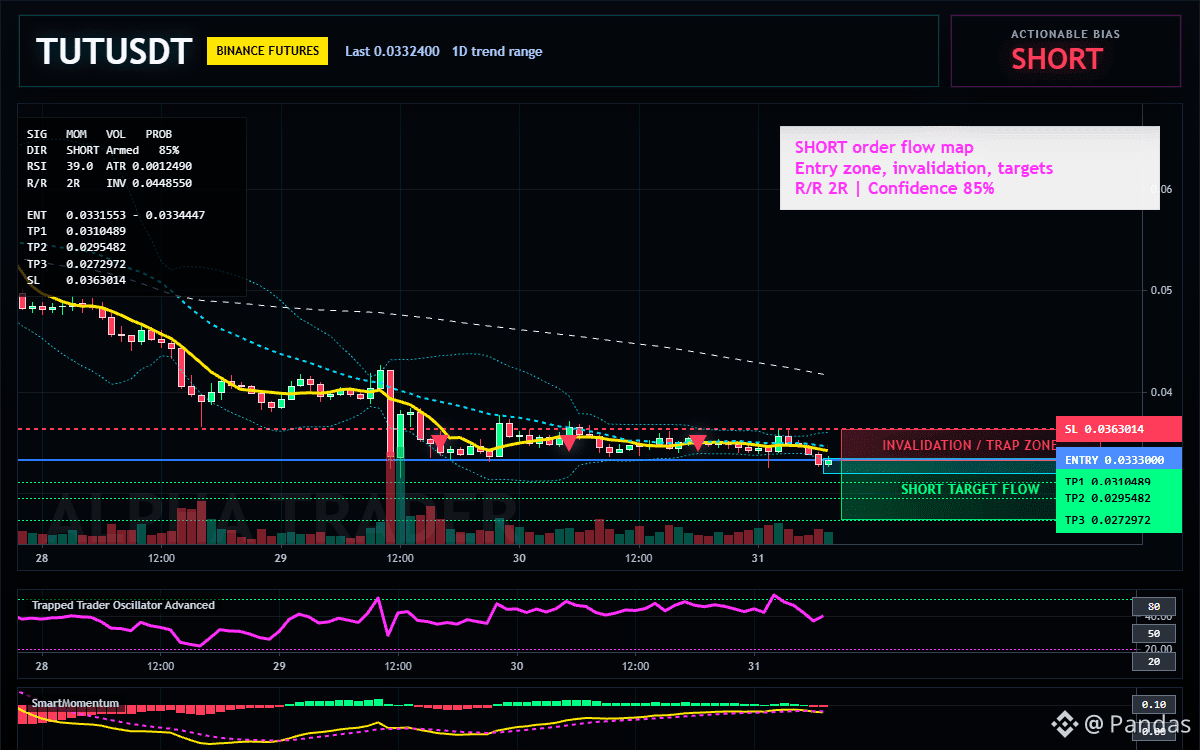Click the 29 date label under main chart
This screenshot has width=1200, height=750.
(279, 558)
